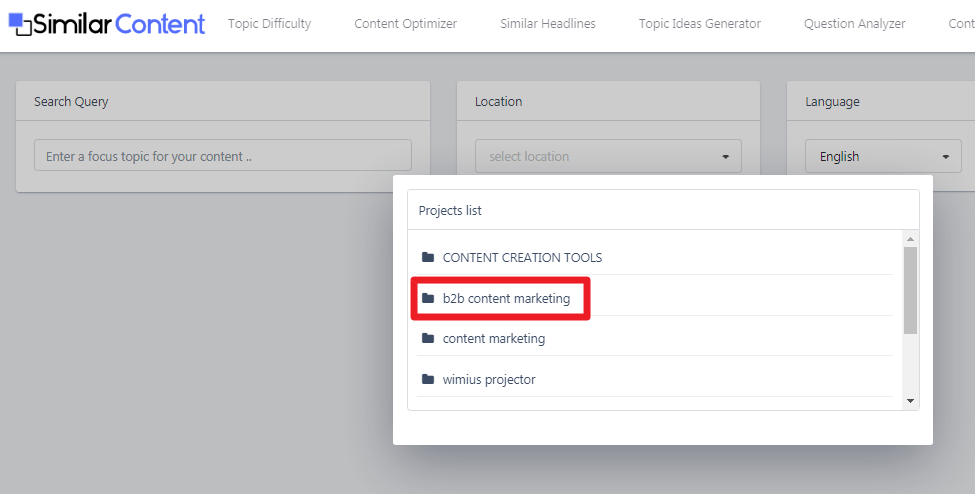Click folder icon beside b2b content marketing

428,298
